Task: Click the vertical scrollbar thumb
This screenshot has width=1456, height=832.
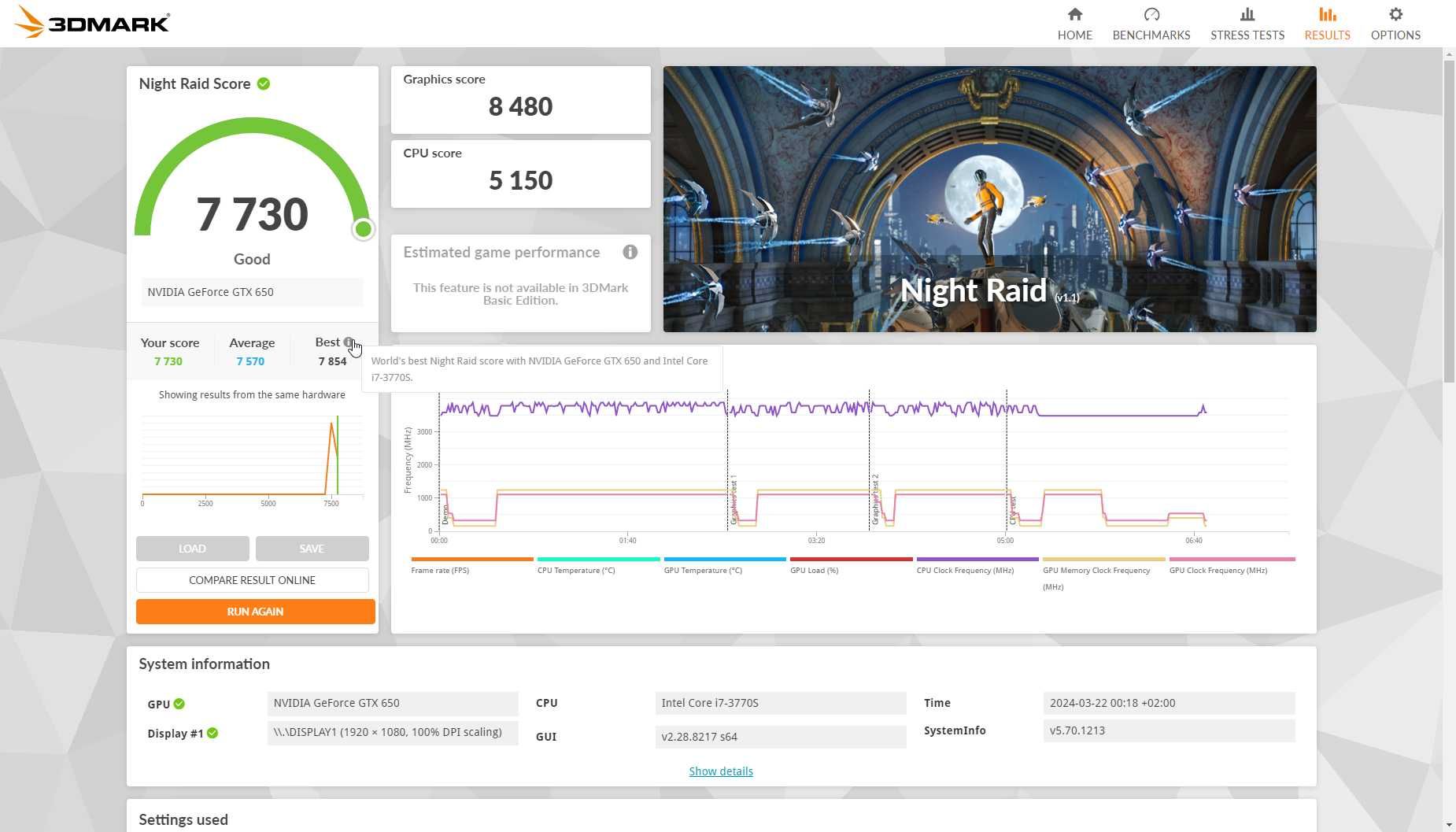Action: pyautogui.click(x=1449, y=220)
